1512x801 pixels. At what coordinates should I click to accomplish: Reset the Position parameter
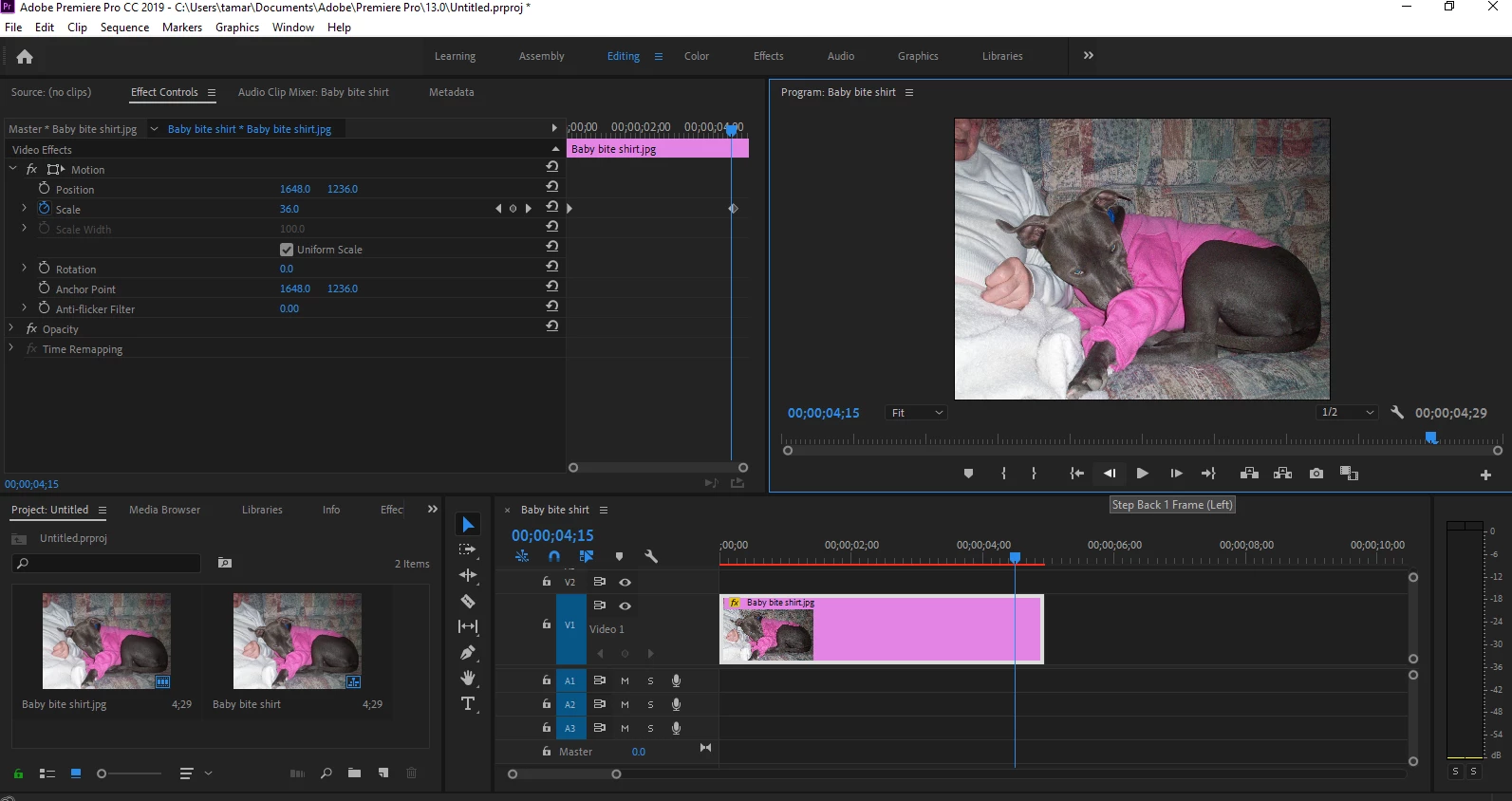[x=551, y=187]
